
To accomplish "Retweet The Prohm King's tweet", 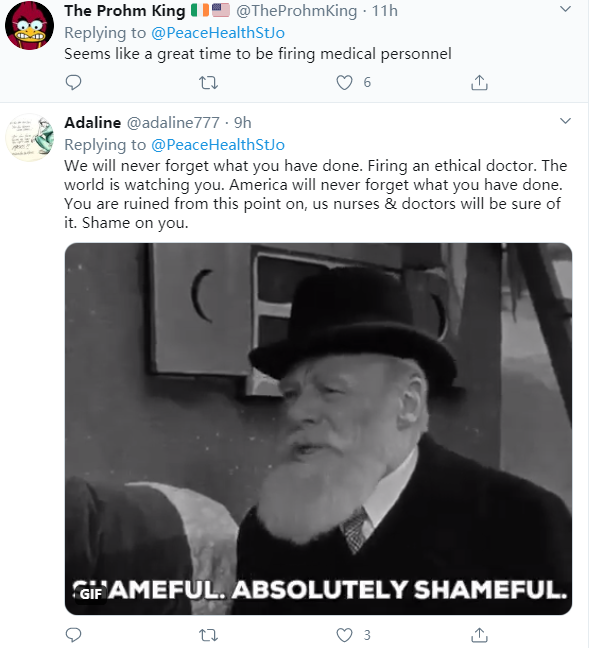I will pyautogui.click(x=208, y=83).
